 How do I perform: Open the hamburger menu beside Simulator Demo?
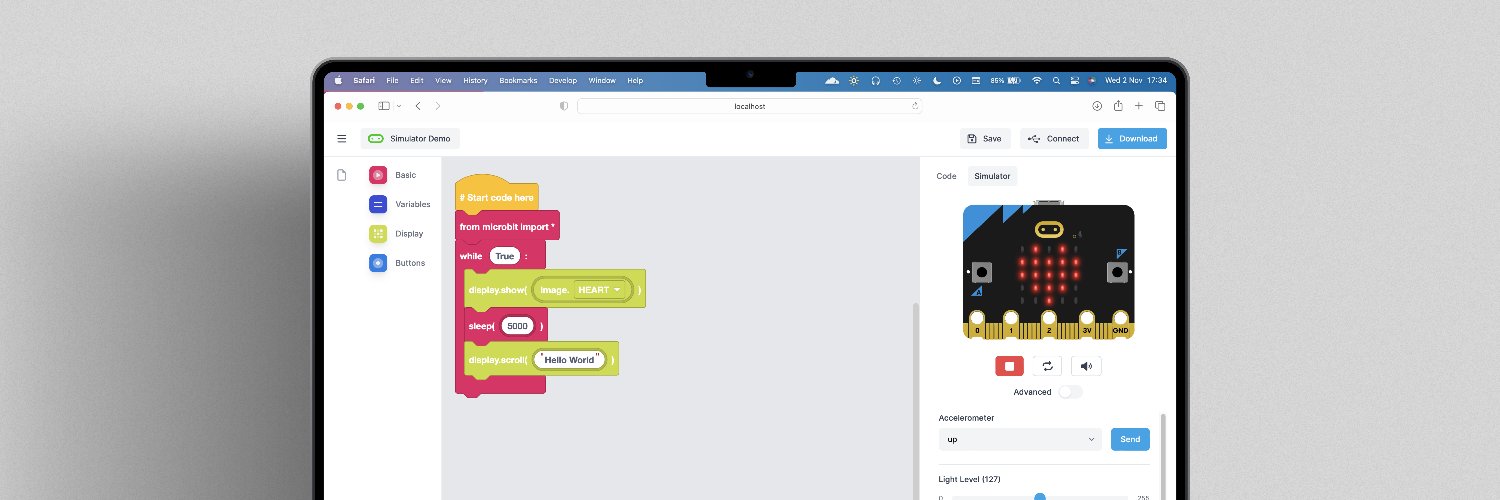[342, 139]
